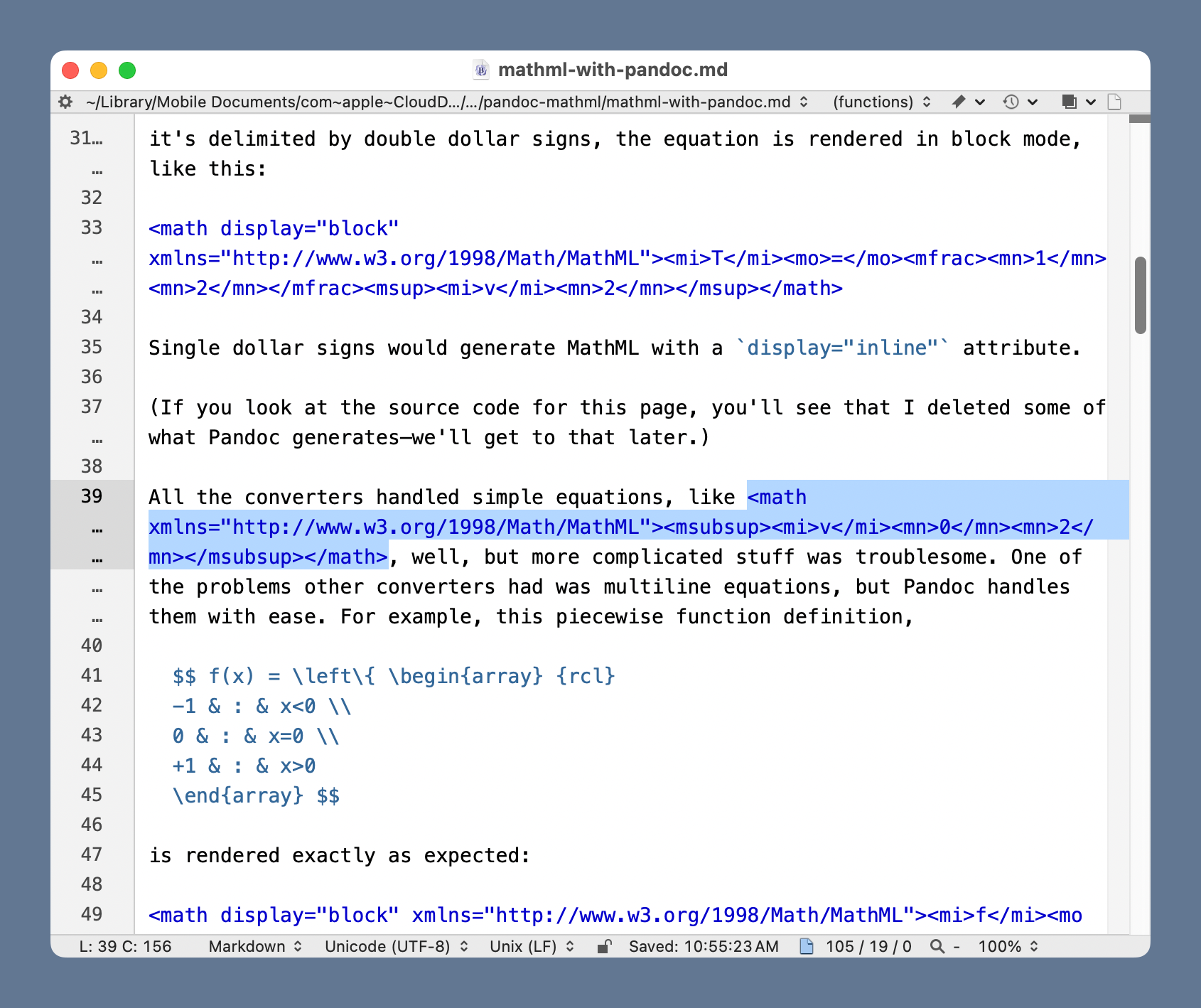Click the split bar handle above scrollbar

[x=1139, y=119]
